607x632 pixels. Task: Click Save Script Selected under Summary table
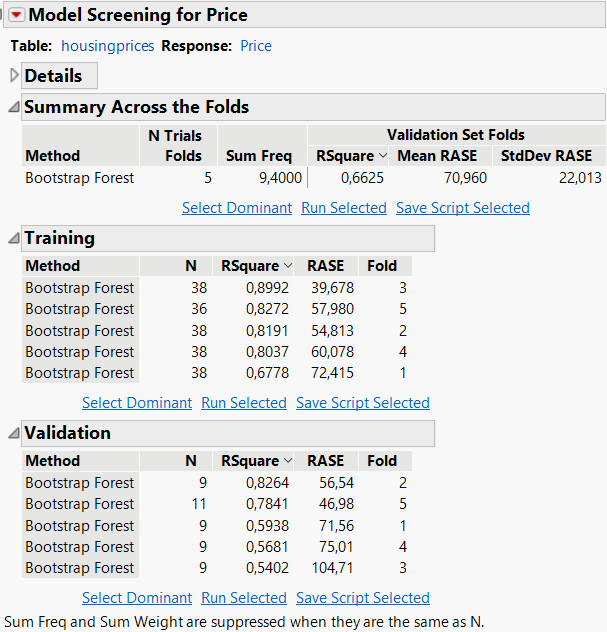[463, 208]
